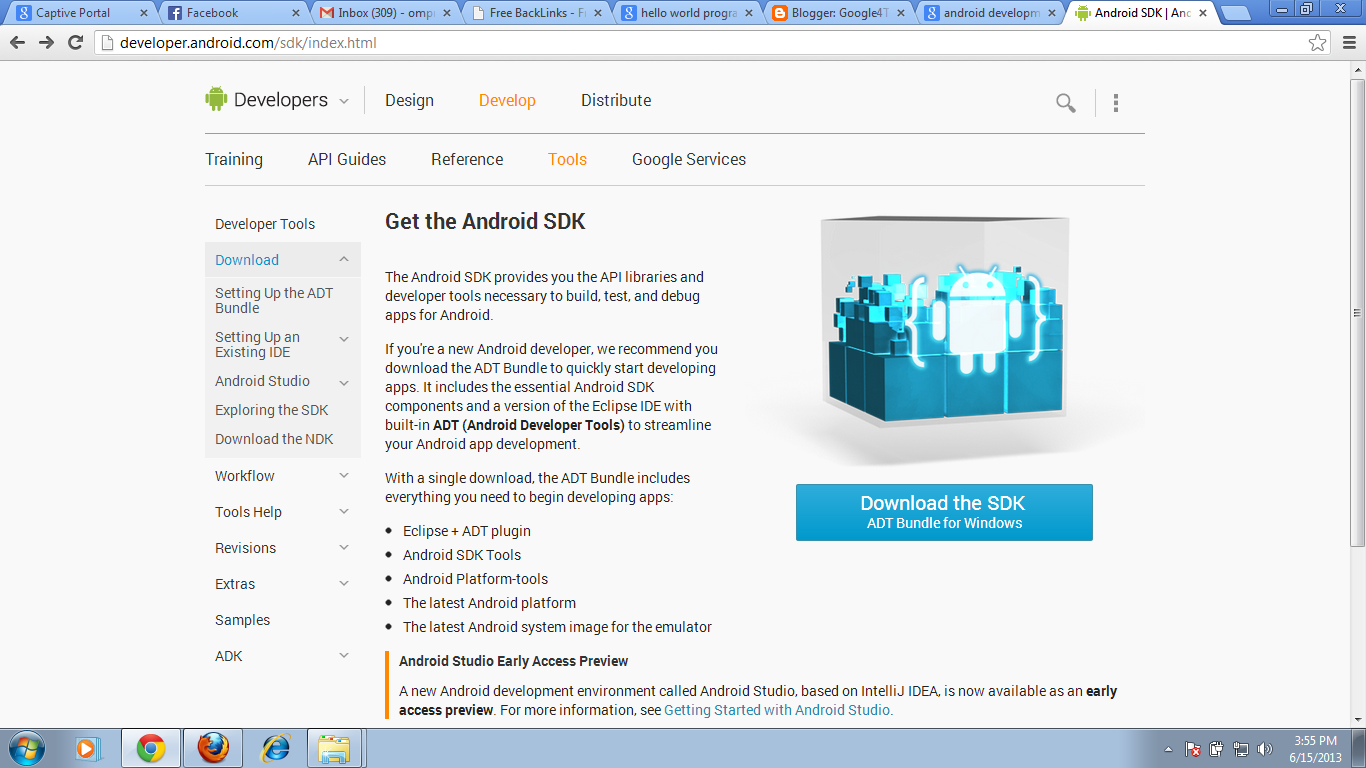Click the Android Developers robot logo

(x=216, y=99)
